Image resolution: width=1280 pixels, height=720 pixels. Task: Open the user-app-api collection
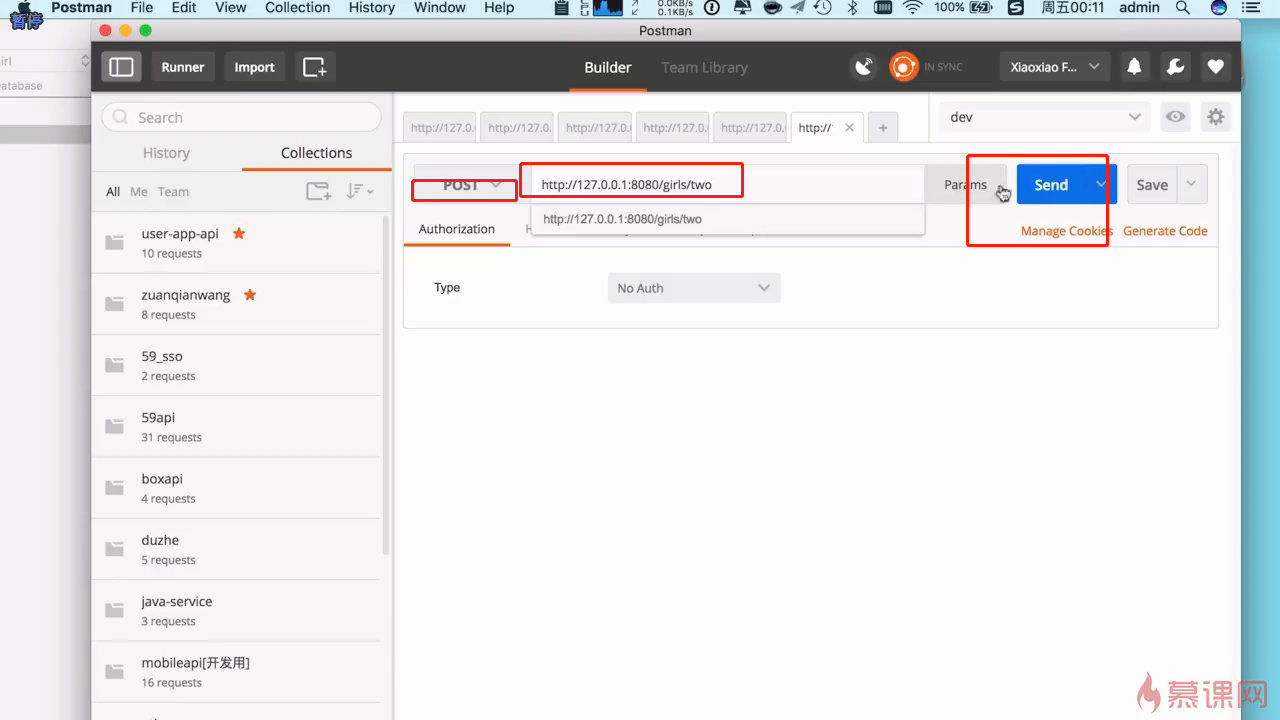(x=236, y=242)
